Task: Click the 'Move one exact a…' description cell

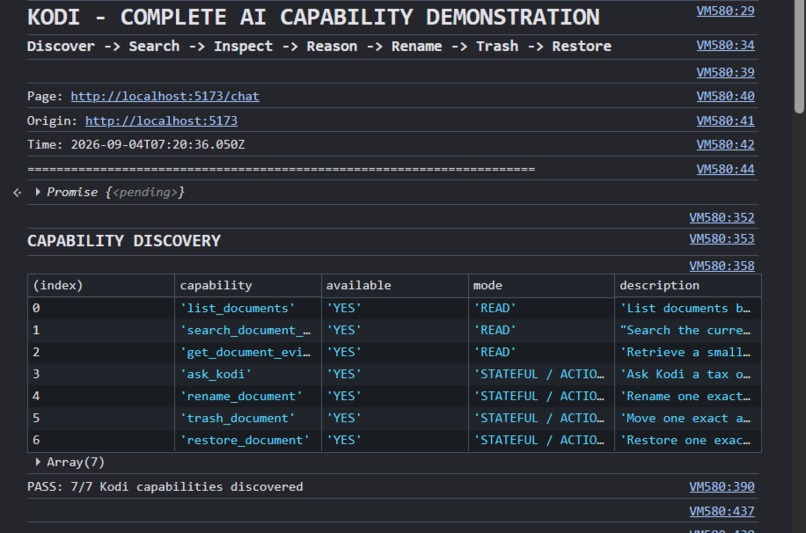Action: pyautogui.click(x=688, y=418)
